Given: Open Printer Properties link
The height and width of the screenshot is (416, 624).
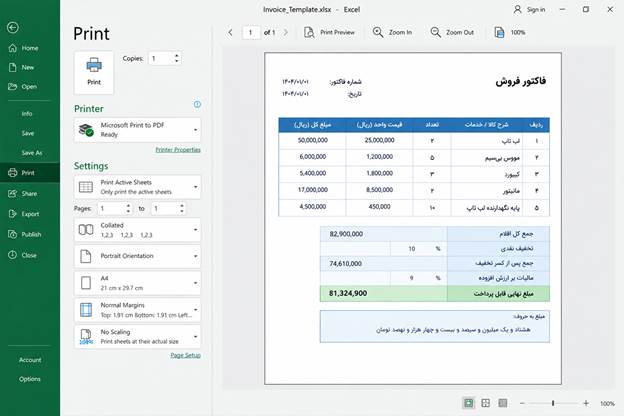Looking at the screenshot, I should coord(178,150).
